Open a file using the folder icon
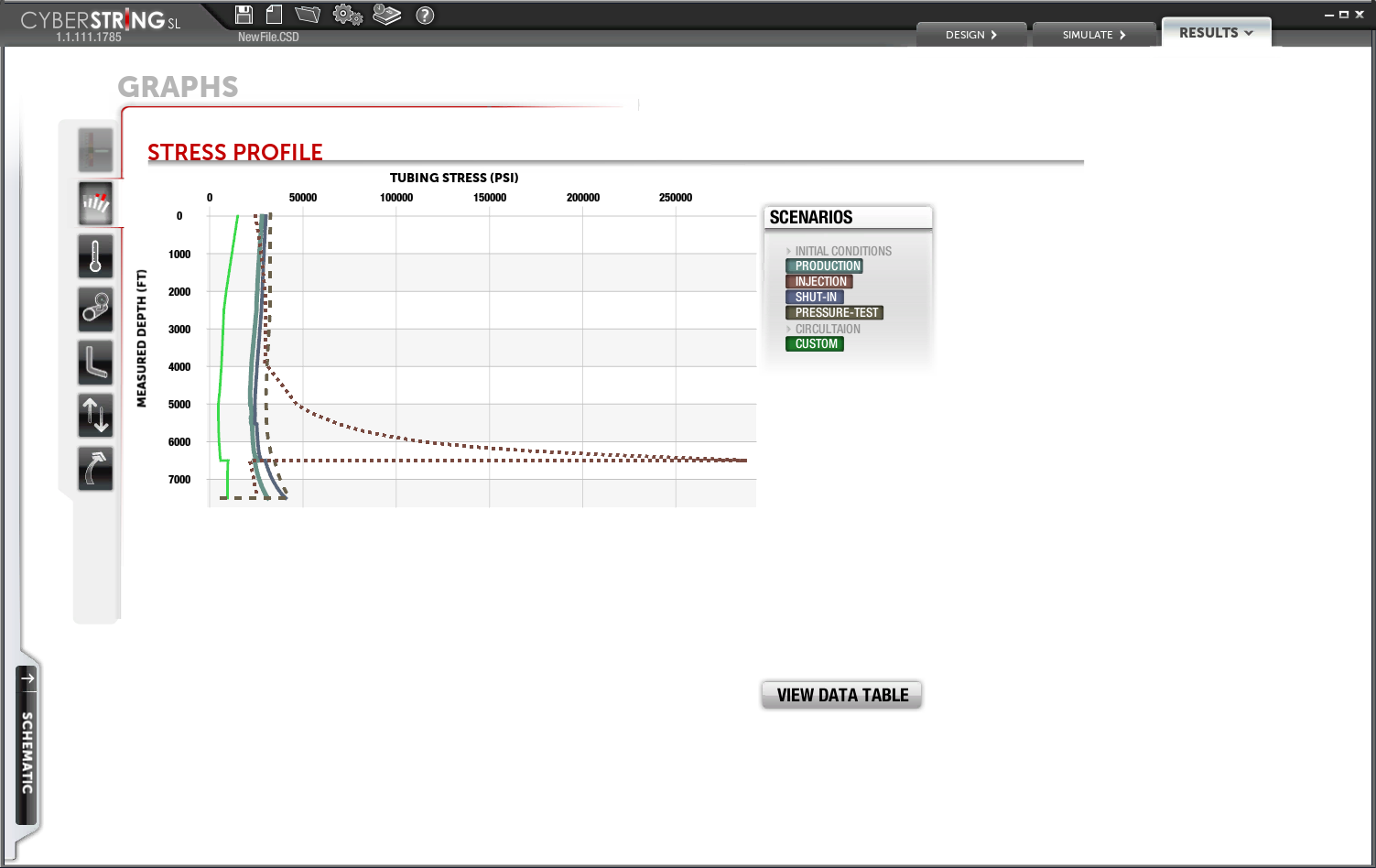 [308, 15]
